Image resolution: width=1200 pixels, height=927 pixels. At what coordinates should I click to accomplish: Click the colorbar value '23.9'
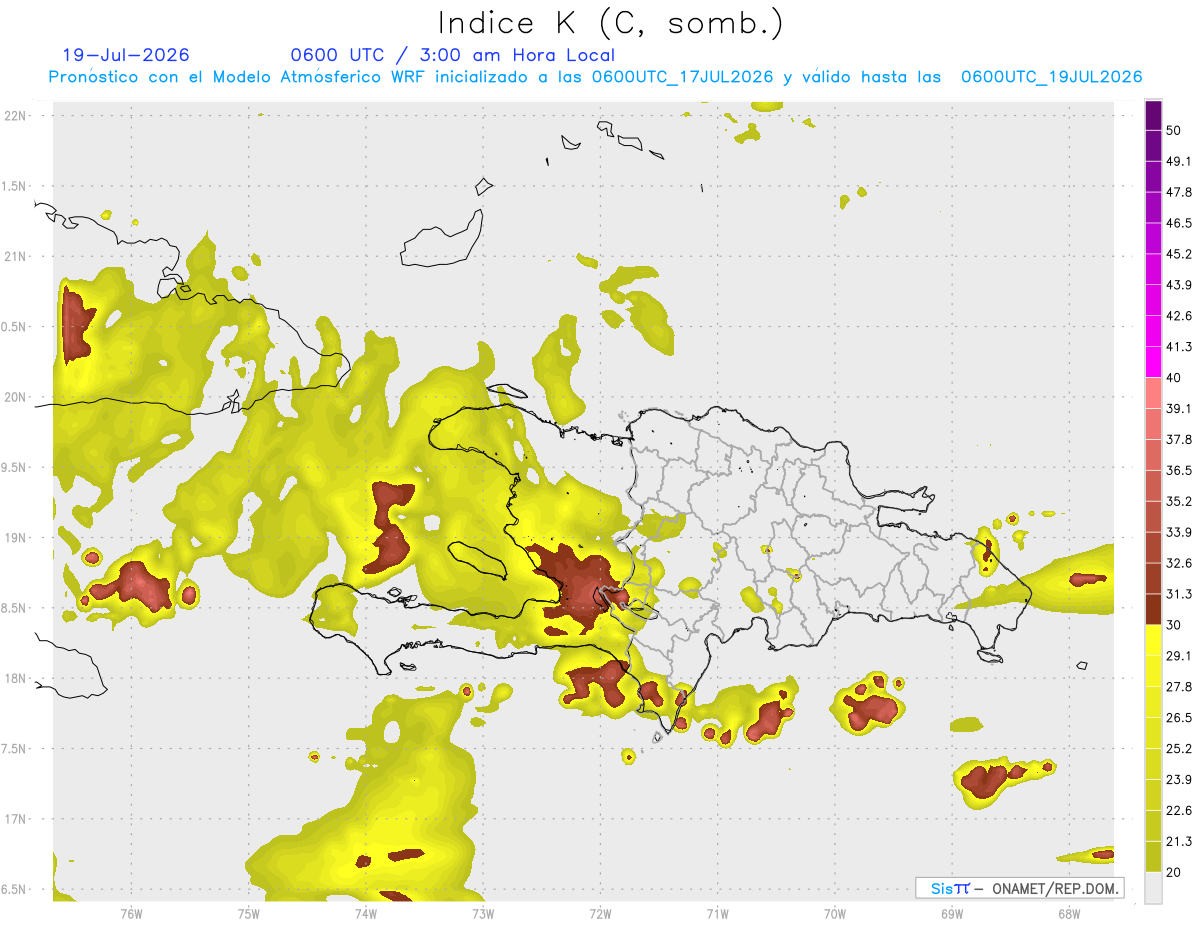[x=1179, y=780]
